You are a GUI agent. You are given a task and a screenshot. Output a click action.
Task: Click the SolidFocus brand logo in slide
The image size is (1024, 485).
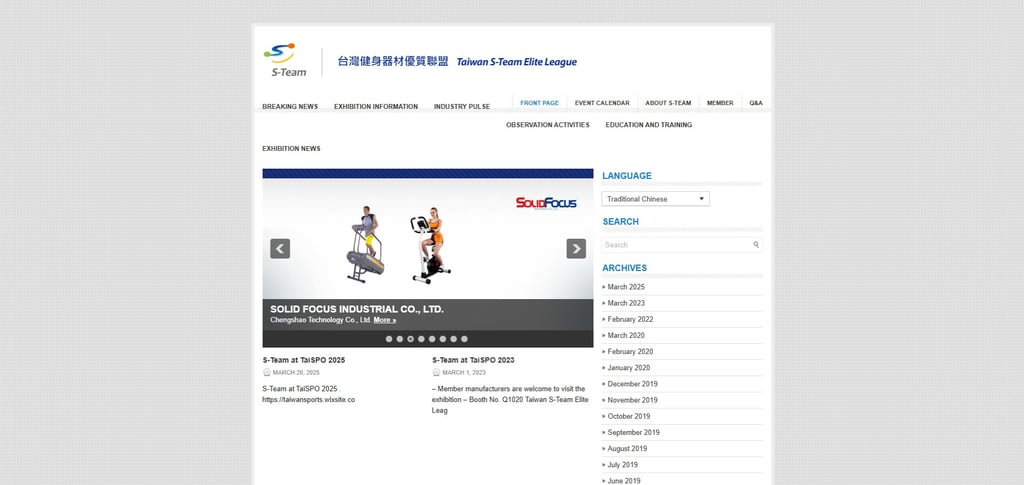[x=546, y=203]
